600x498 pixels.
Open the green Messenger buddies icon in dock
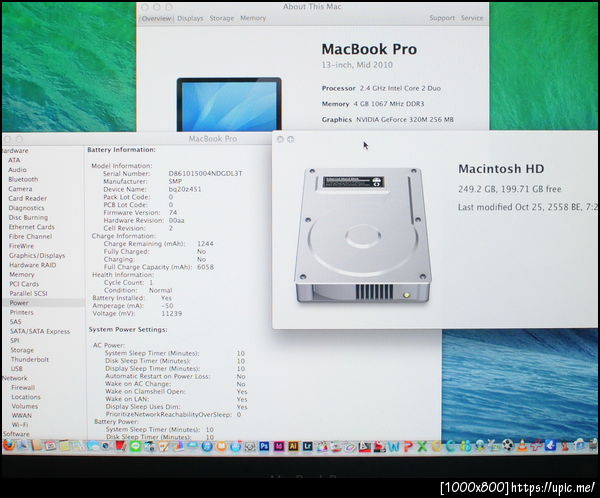[465, 446]
